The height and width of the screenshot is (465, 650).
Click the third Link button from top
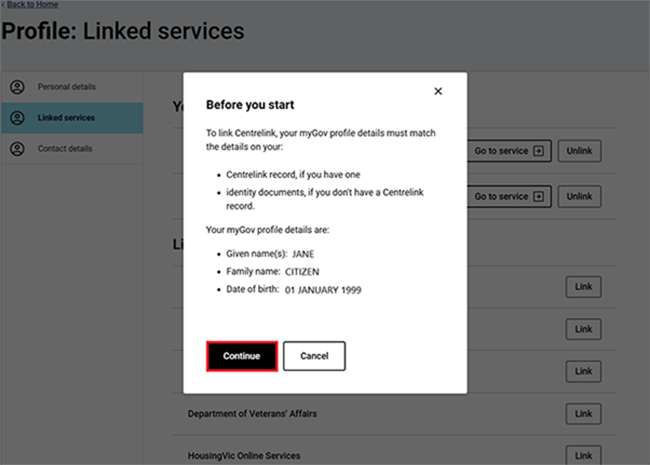pyautogui.click(x=584, y=371)
